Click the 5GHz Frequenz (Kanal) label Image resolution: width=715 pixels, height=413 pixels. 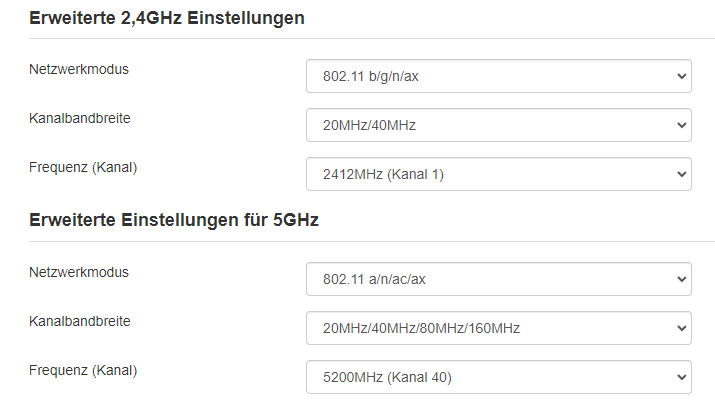coord(83,370)
